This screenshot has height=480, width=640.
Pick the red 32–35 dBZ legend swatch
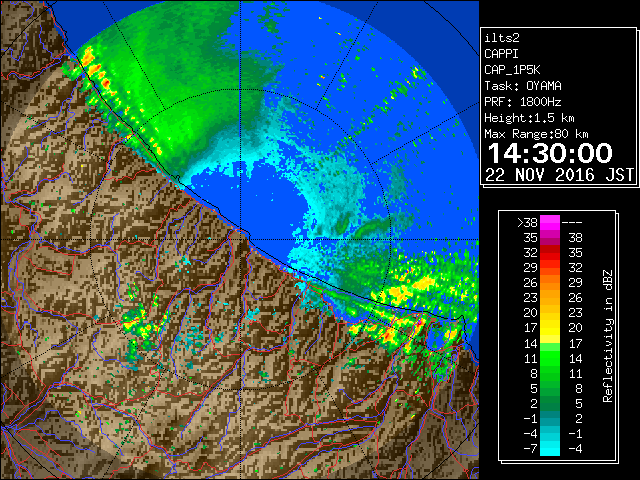[550, 253]
